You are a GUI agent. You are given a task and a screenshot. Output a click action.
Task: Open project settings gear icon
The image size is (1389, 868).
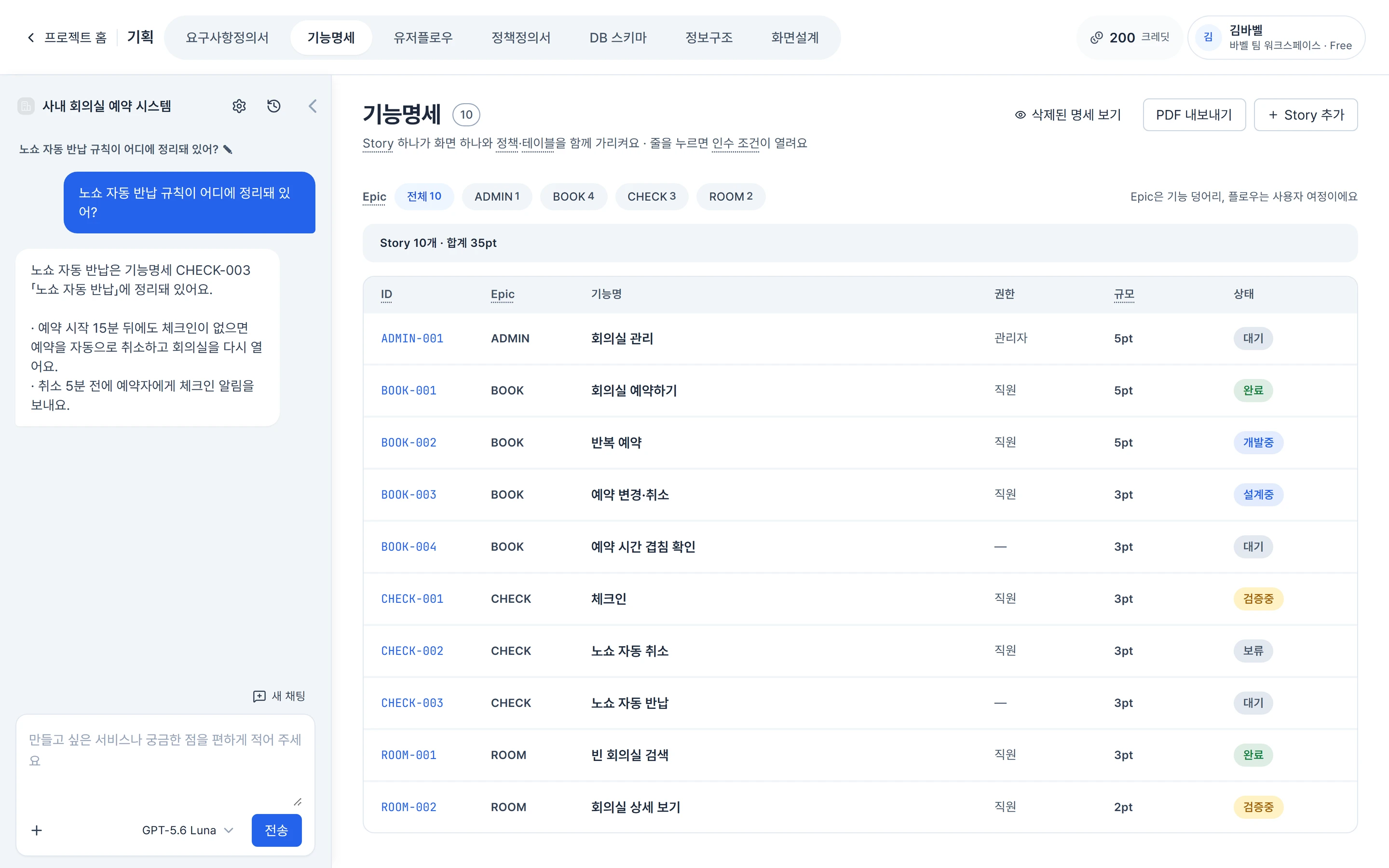[x=239, y=106]
